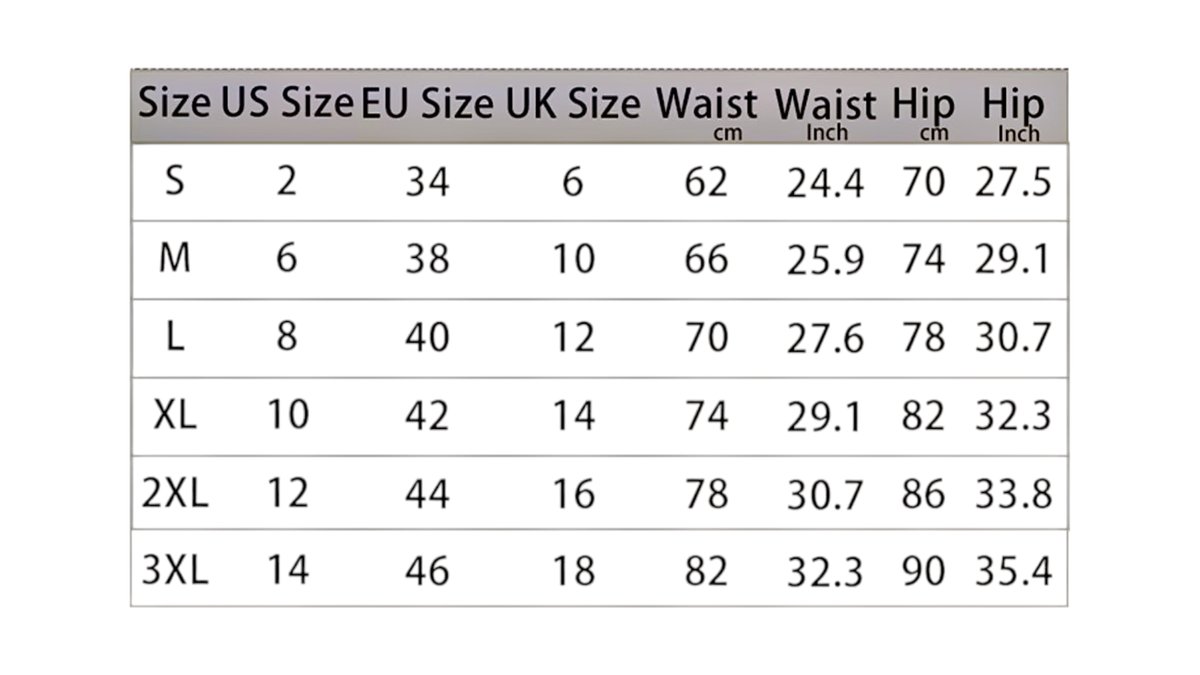Click the US size 14 cell
Screen dimensions: 1200x675
(288, 571)
